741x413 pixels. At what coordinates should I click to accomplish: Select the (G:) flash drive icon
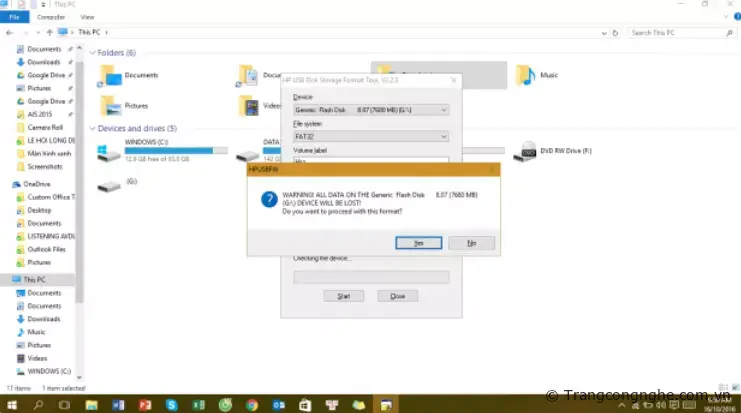(108, 184)
